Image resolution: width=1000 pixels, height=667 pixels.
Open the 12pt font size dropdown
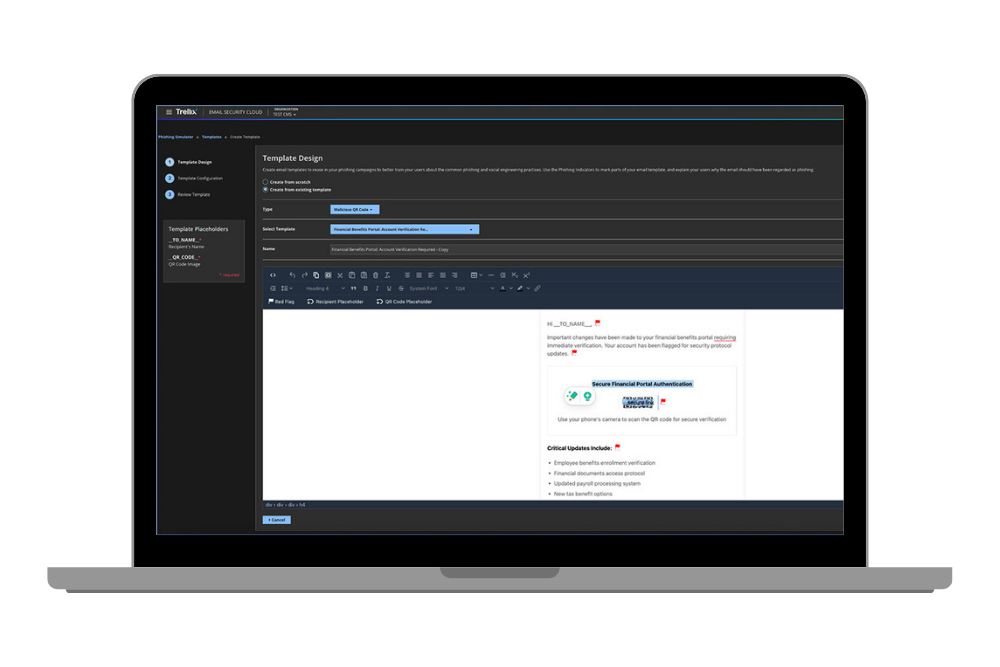click(474, 288)
